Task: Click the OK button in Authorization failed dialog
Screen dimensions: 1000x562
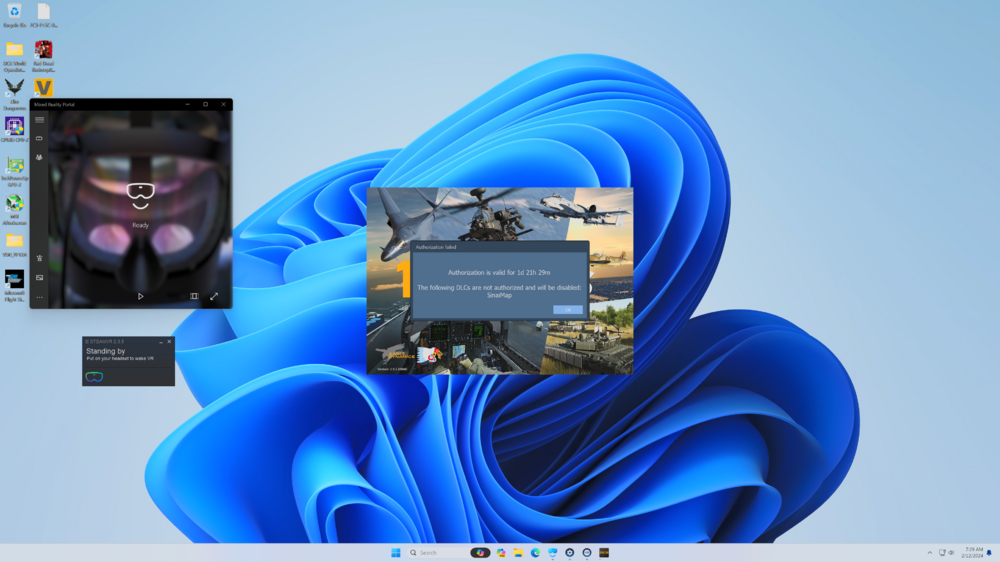Action: [568, 309]
